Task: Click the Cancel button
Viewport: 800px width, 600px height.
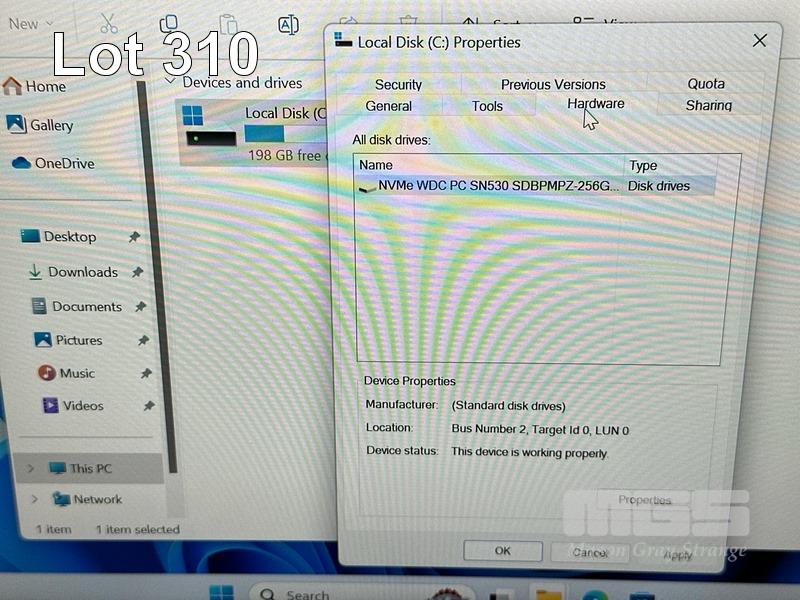Action: (x=580, y=552)
